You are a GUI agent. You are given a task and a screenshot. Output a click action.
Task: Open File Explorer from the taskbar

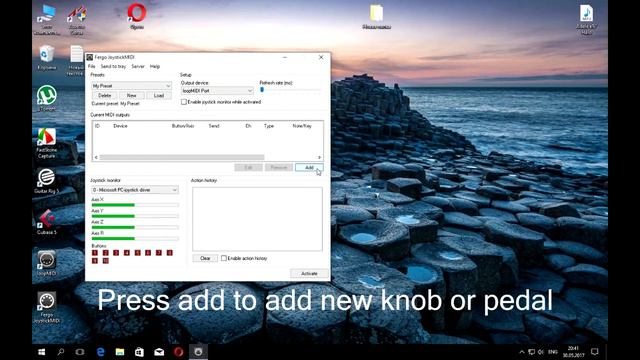click(120, 352)
